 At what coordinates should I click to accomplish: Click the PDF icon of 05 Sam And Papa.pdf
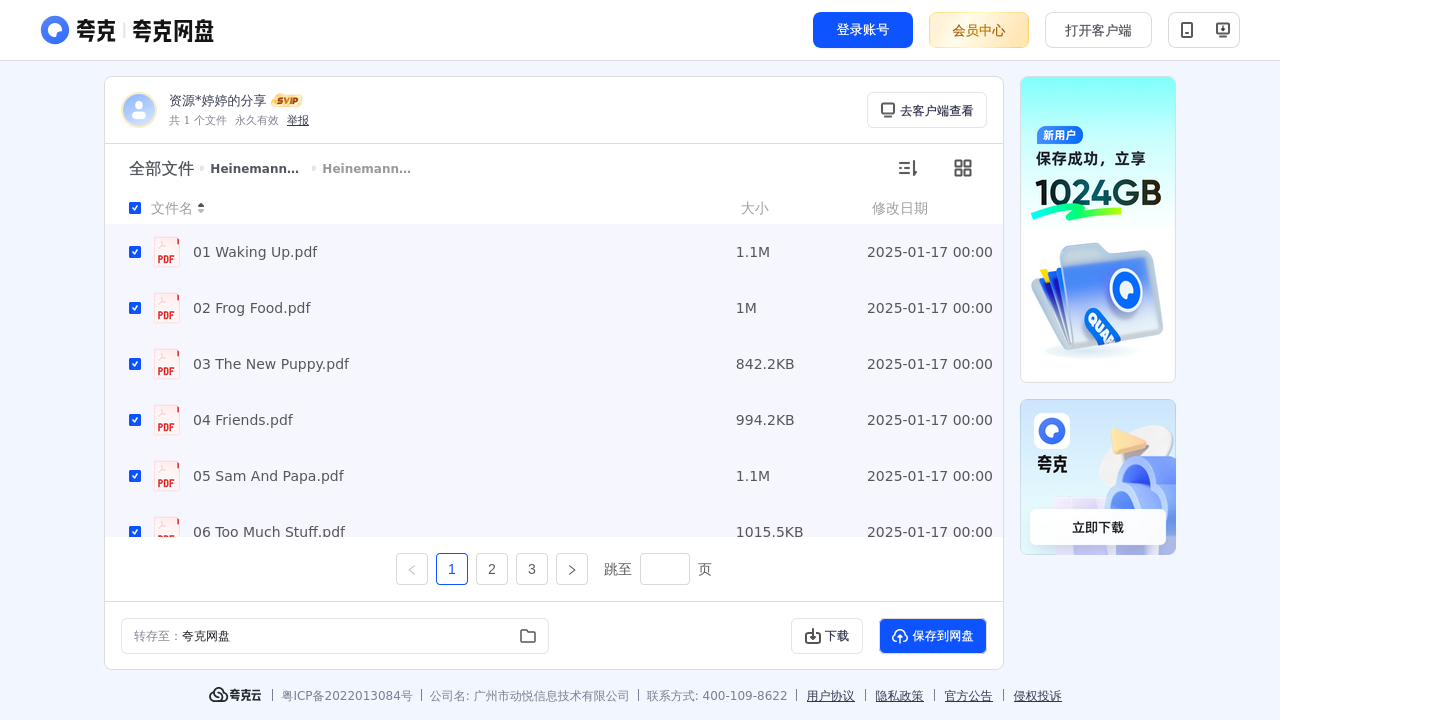pos(167,476)
